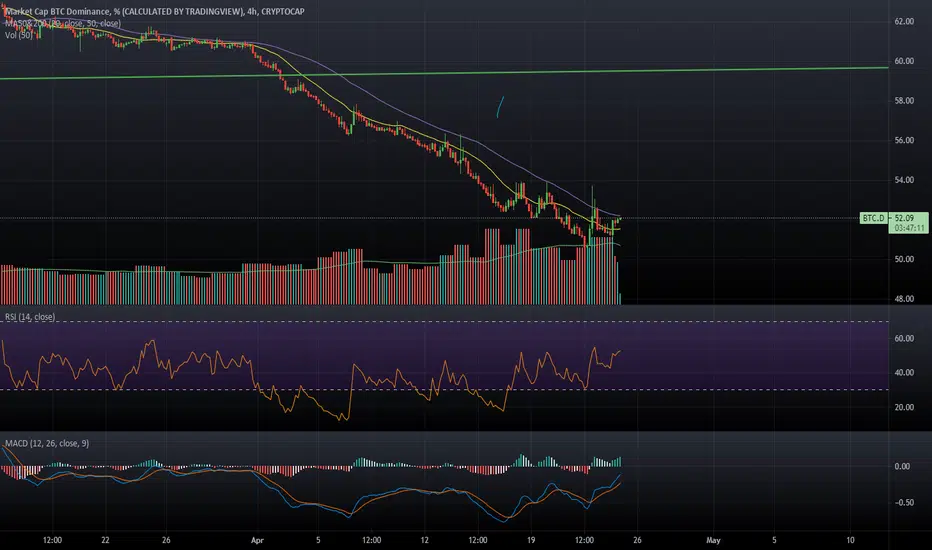The width and height of the screenshot is (932, 550).
Task: Click the 52.09 current price label
Action: coord(904,218)
